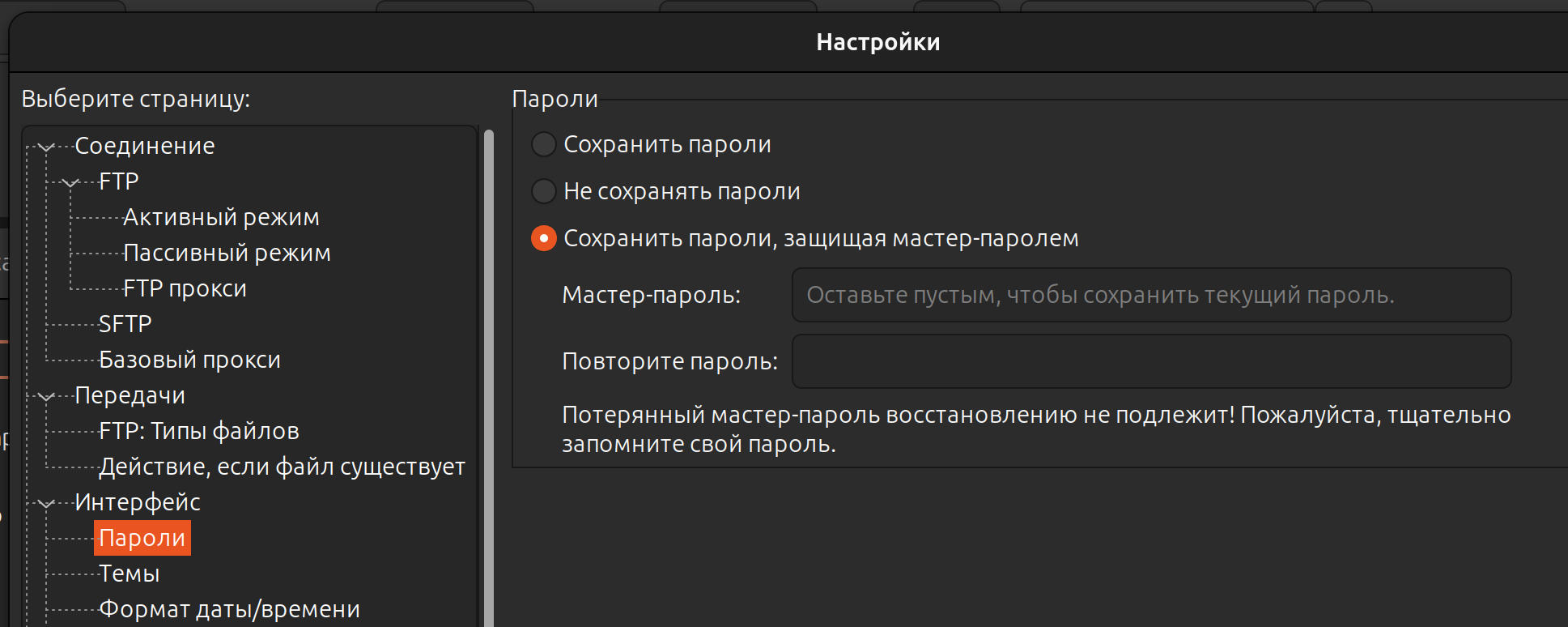
Task: Open the "Базовый прокси" page
Action: click(189, 360)
